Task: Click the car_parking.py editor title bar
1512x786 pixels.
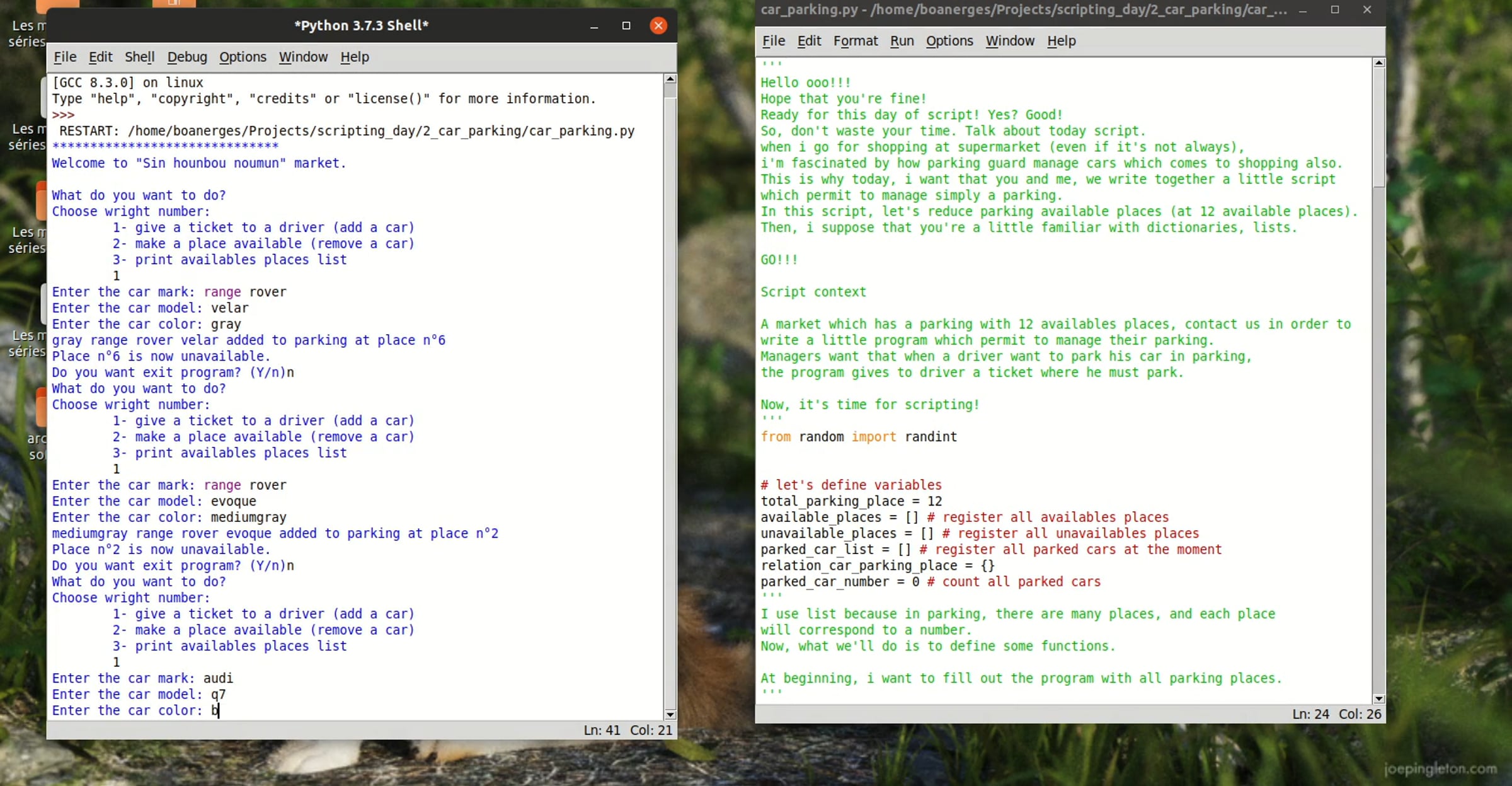Action: tap(1024, 9)
